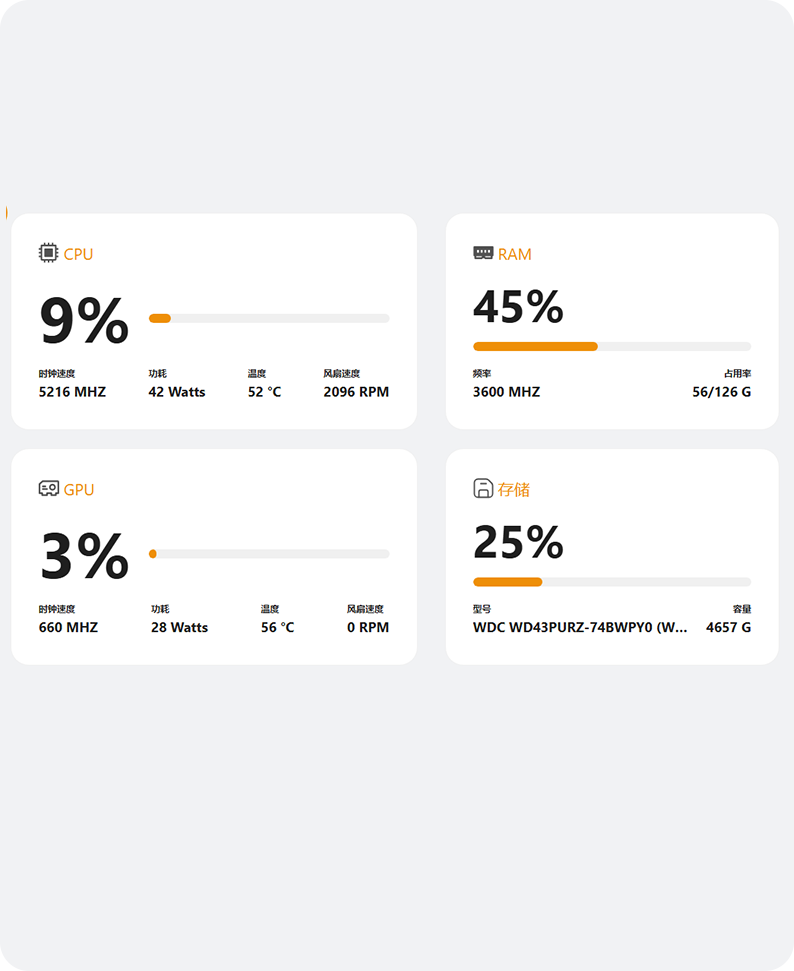Viewport: 794px width, 971px height.
Task: Click the RAM memory stick icon
Action: pyautogui.click(x=483, y=253)
